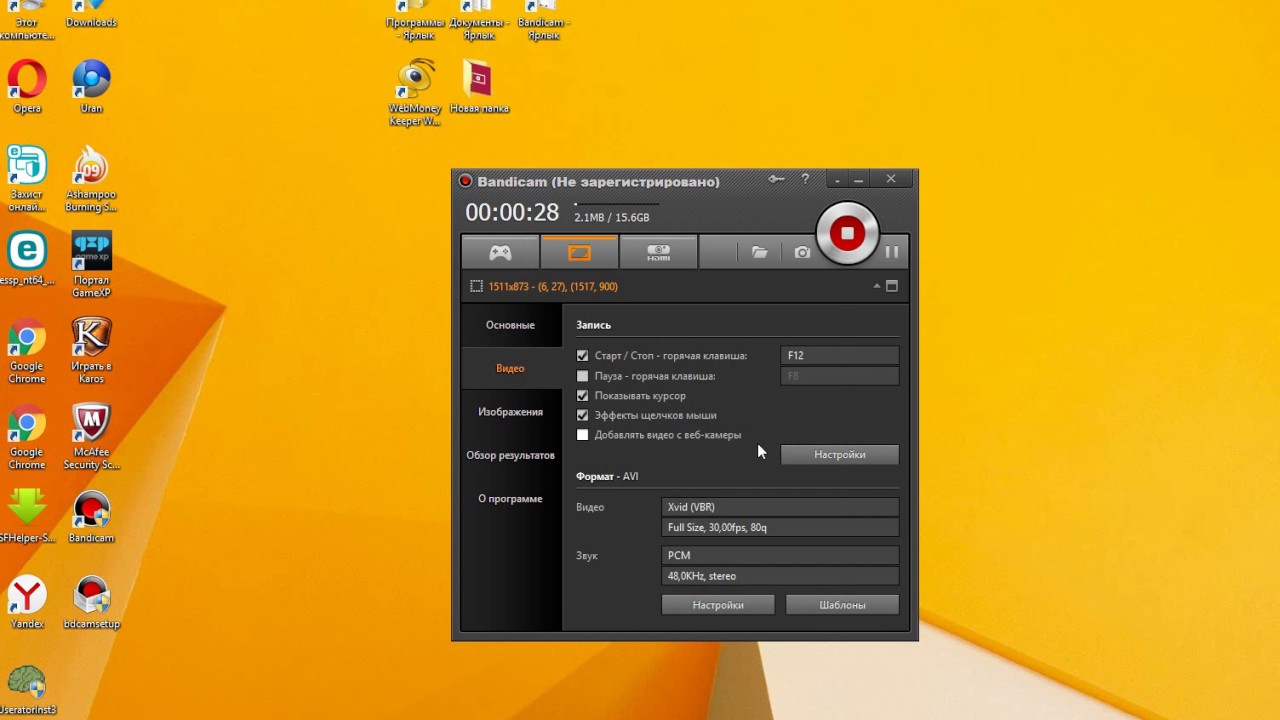The height and width of the screenshot is (720, 1280).
Task: Open the Видео settings tab
Action: coord(510,368)
